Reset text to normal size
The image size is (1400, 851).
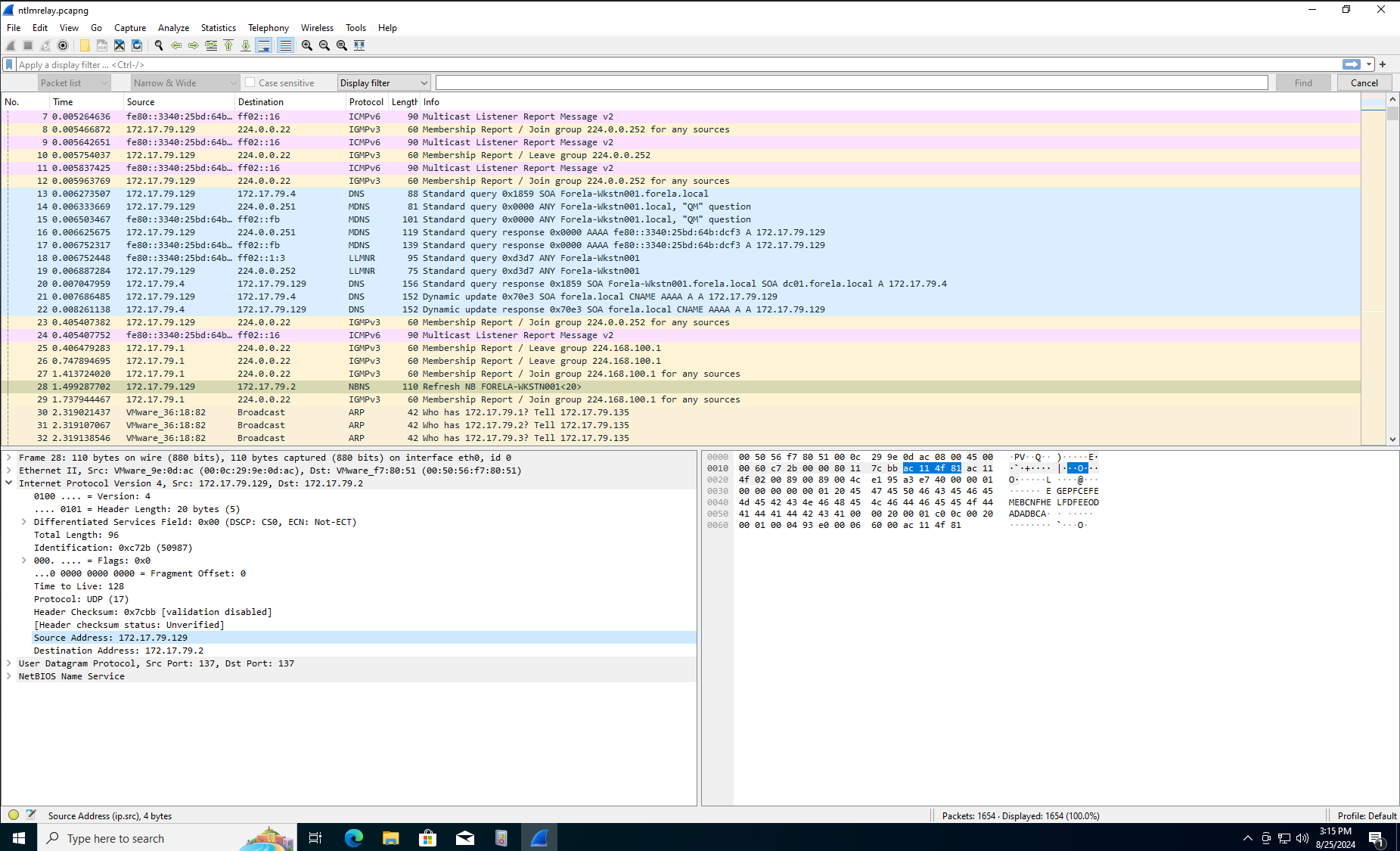point(342,45)
